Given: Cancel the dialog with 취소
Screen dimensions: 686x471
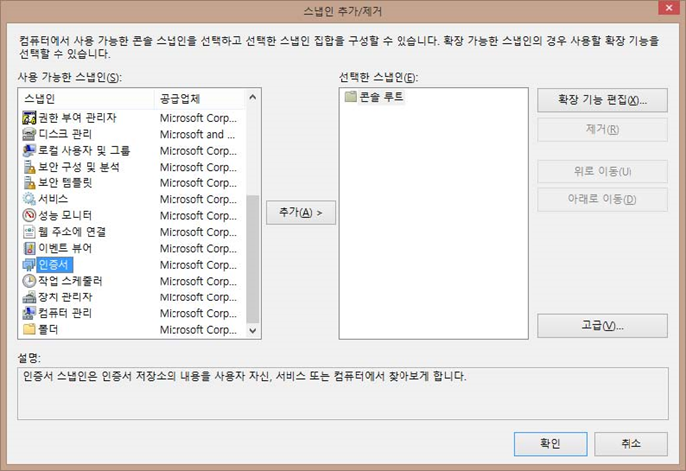Looking at the screenshot, I should click(630, 443).
